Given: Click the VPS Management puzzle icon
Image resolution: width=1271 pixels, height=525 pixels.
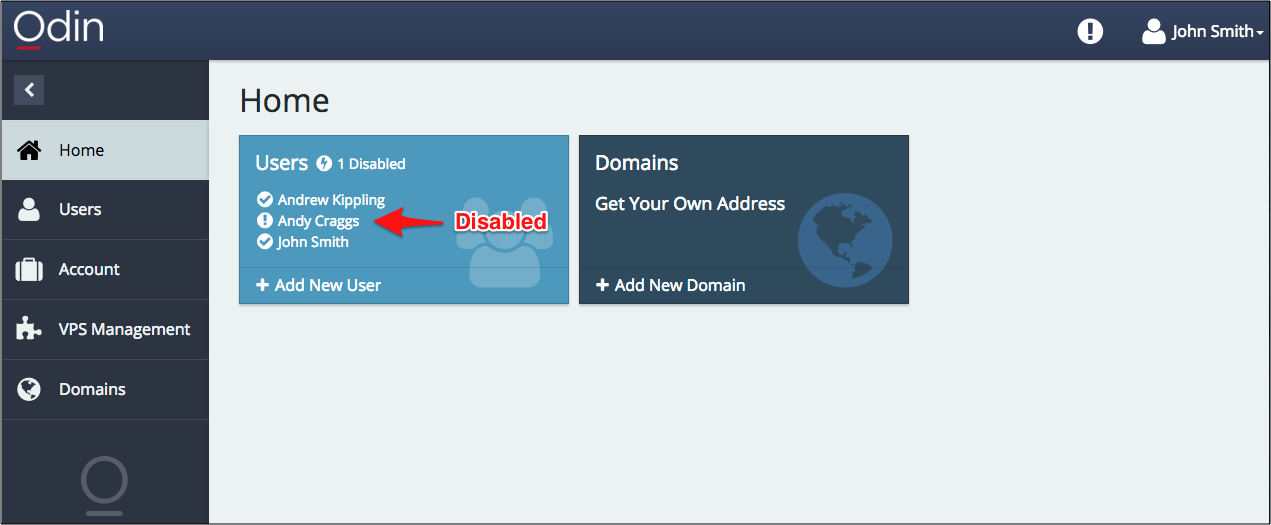Looking at the screenshot, I should [x=30, y=330].
